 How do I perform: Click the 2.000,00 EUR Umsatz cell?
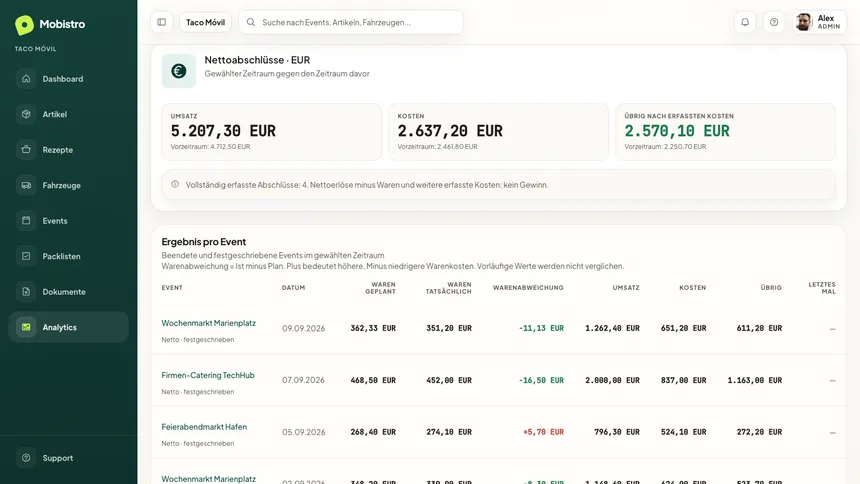coord(612,380)
